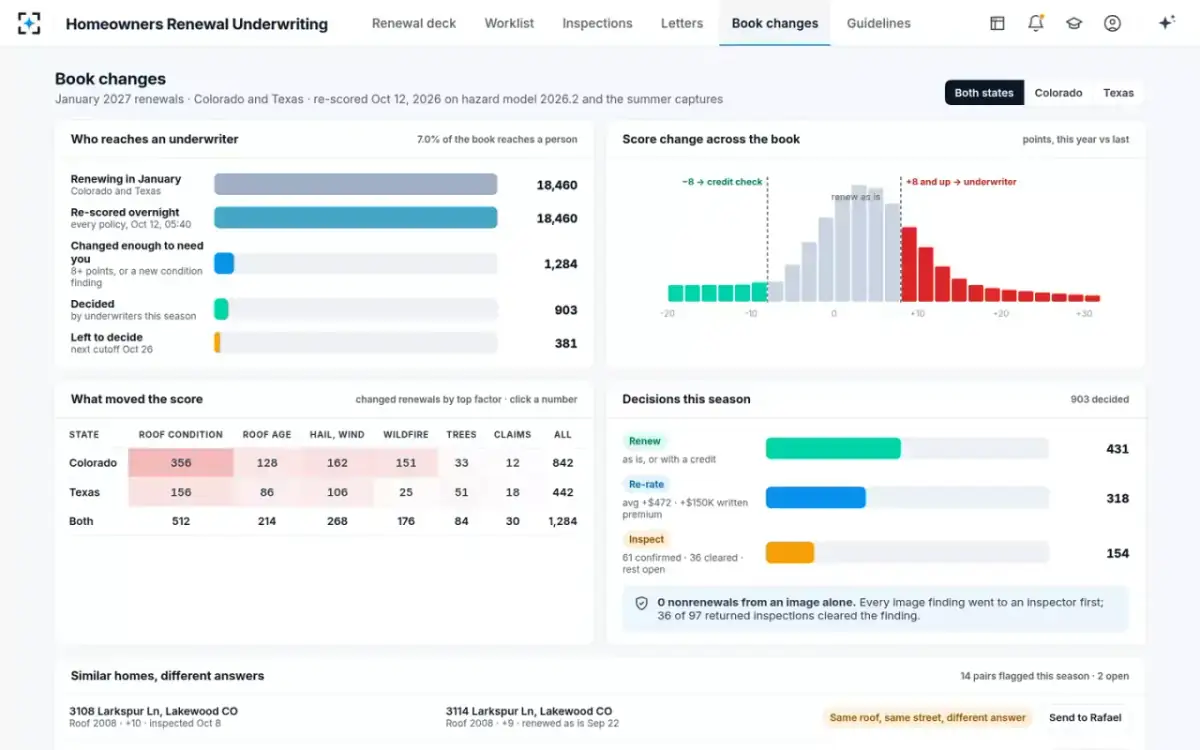Switch the state filter to Texas
This screenshot has width=1200, height=750.
[x=1118, y=93]
